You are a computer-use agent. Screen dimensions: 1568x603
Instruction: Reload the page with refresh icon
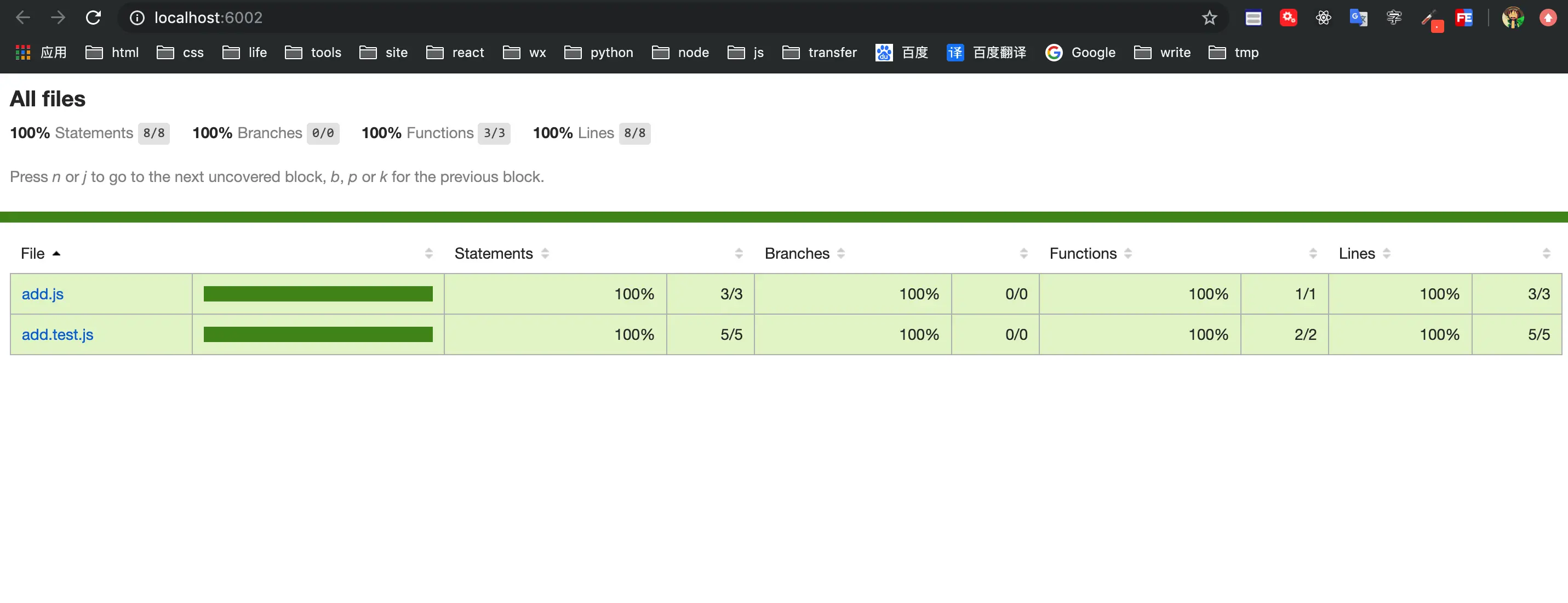[x=93, y=18]
